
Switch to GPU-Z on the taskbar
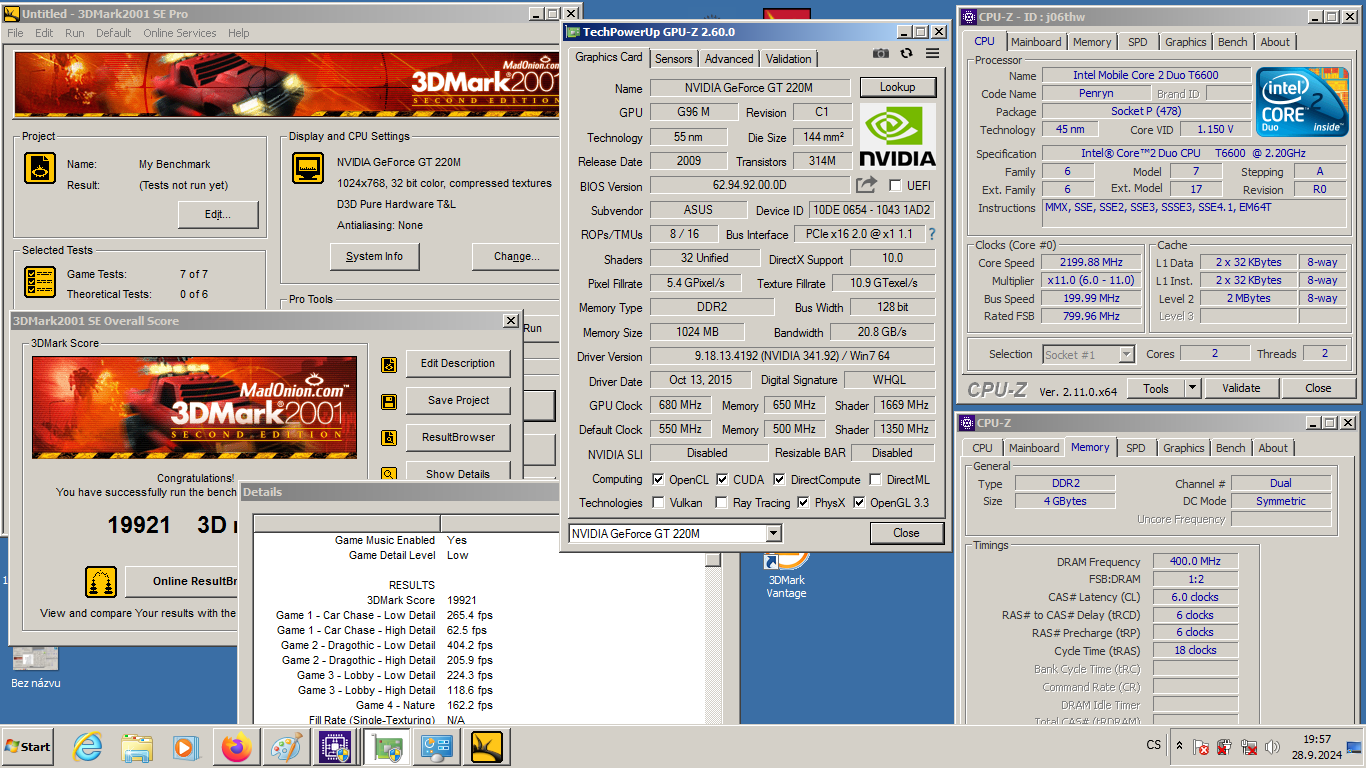pos(386,747)
